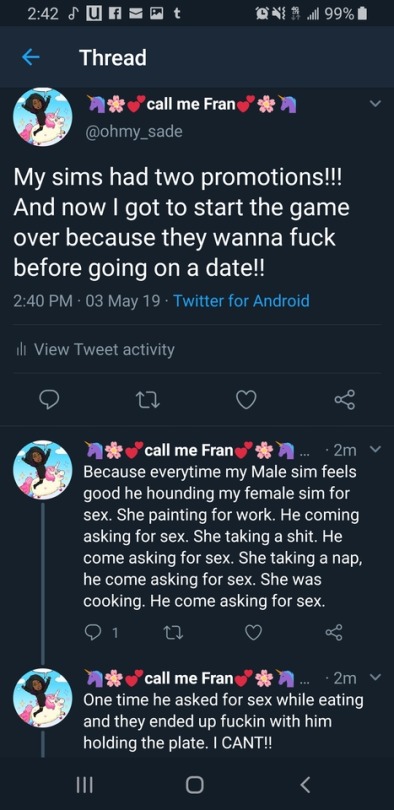Reply to the main tweet
This screenshot has height=810, width=394.
pos(49,400)
